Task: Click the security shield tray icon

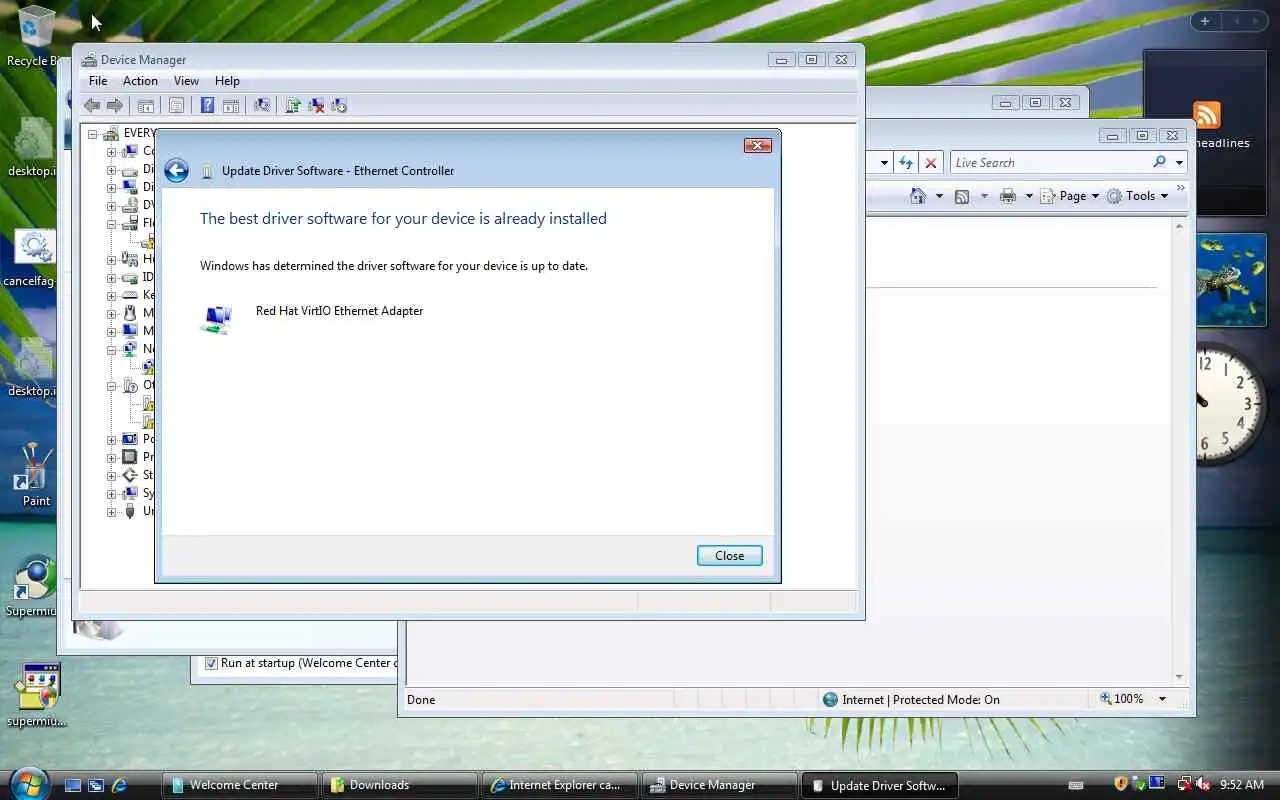Action: [1120, 785]
